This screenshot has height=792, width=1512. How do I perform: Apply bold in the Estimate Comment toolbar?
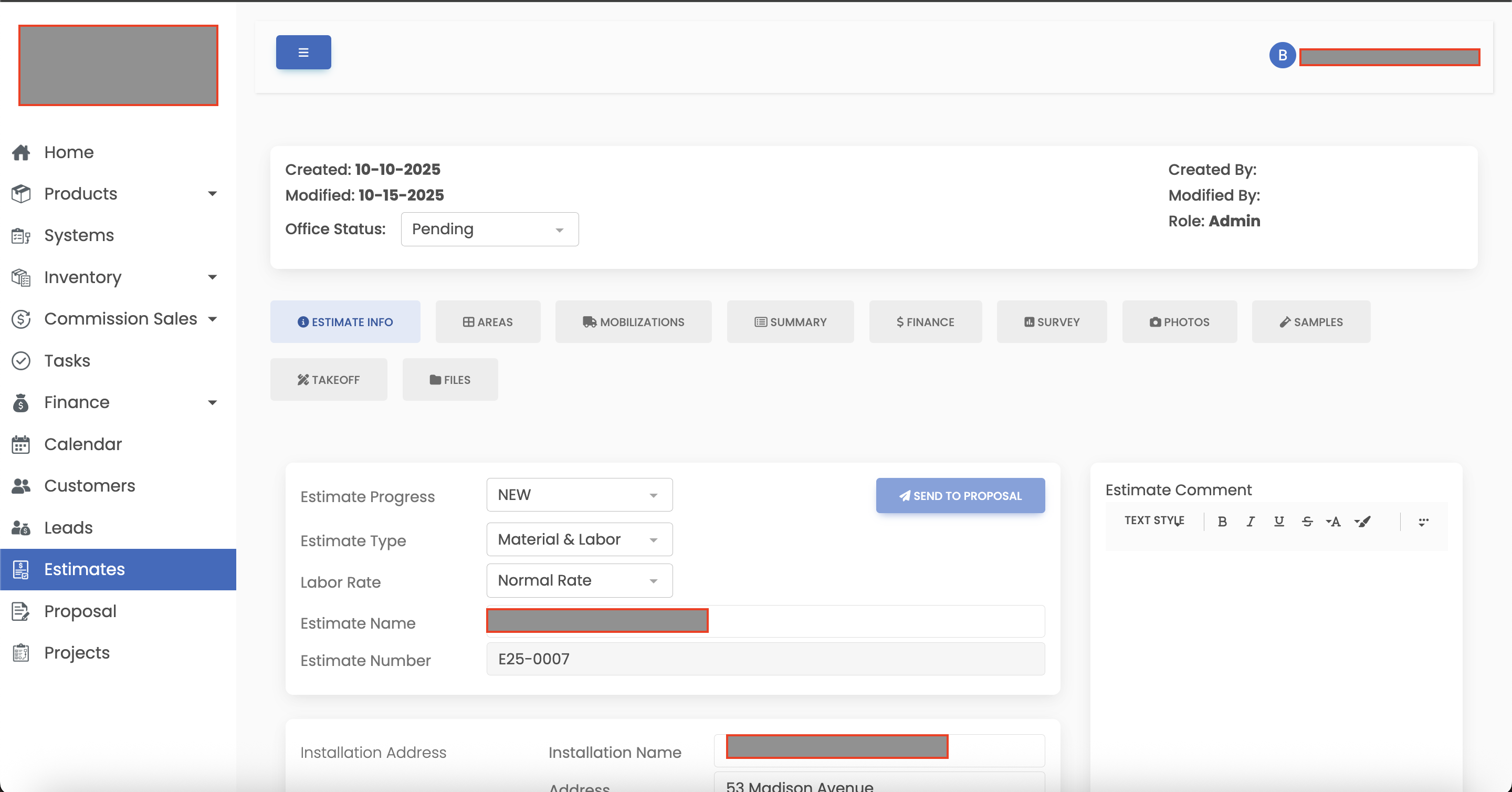tap(1222, 522)
